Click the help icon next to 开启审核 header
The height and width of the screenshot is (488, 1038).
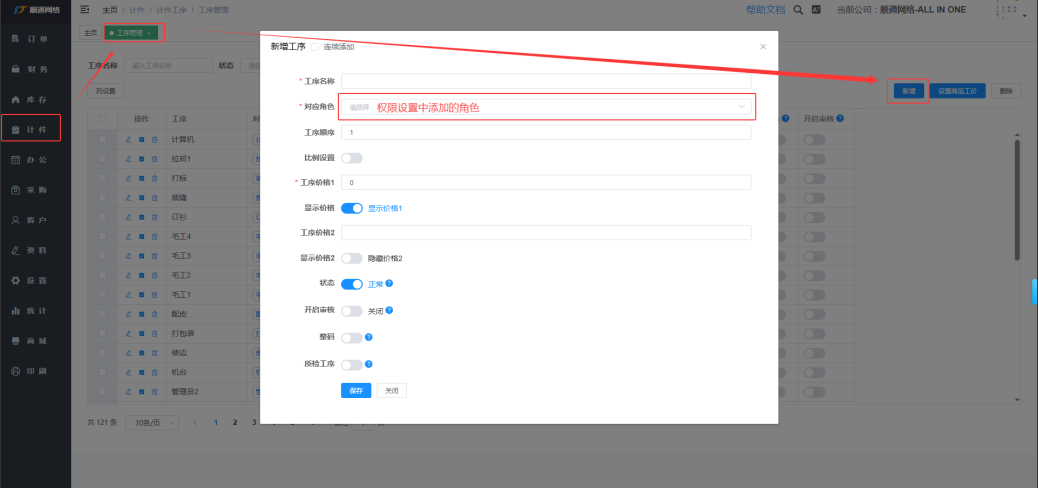tap(839, 118)
